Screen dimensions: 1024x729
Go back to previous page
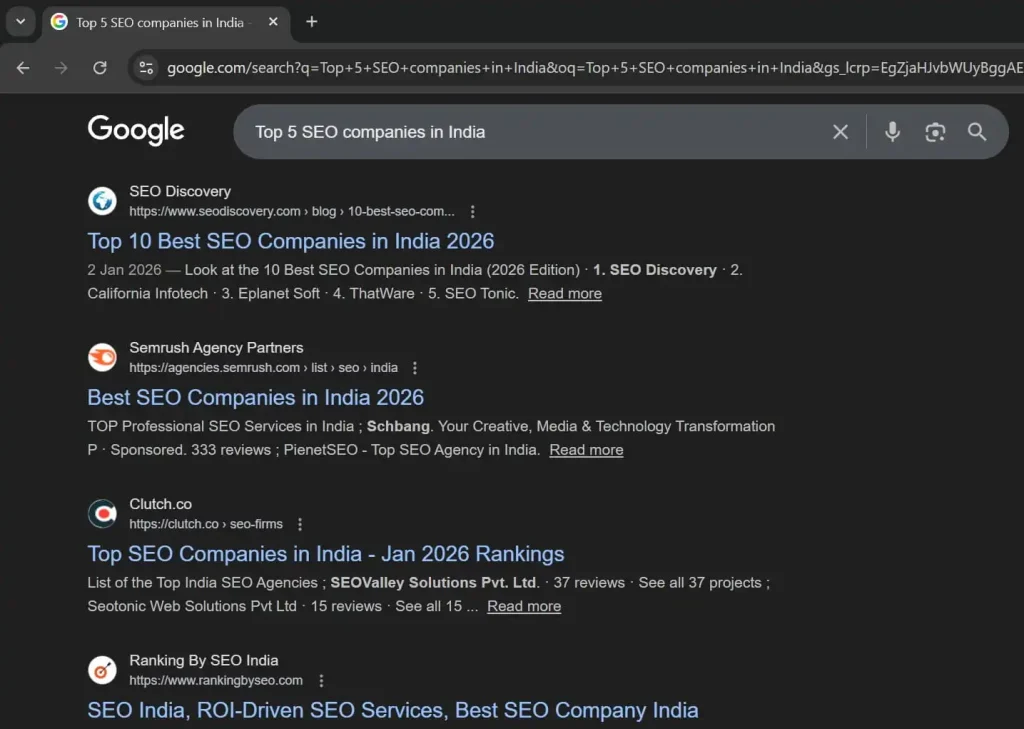(23, 68)
